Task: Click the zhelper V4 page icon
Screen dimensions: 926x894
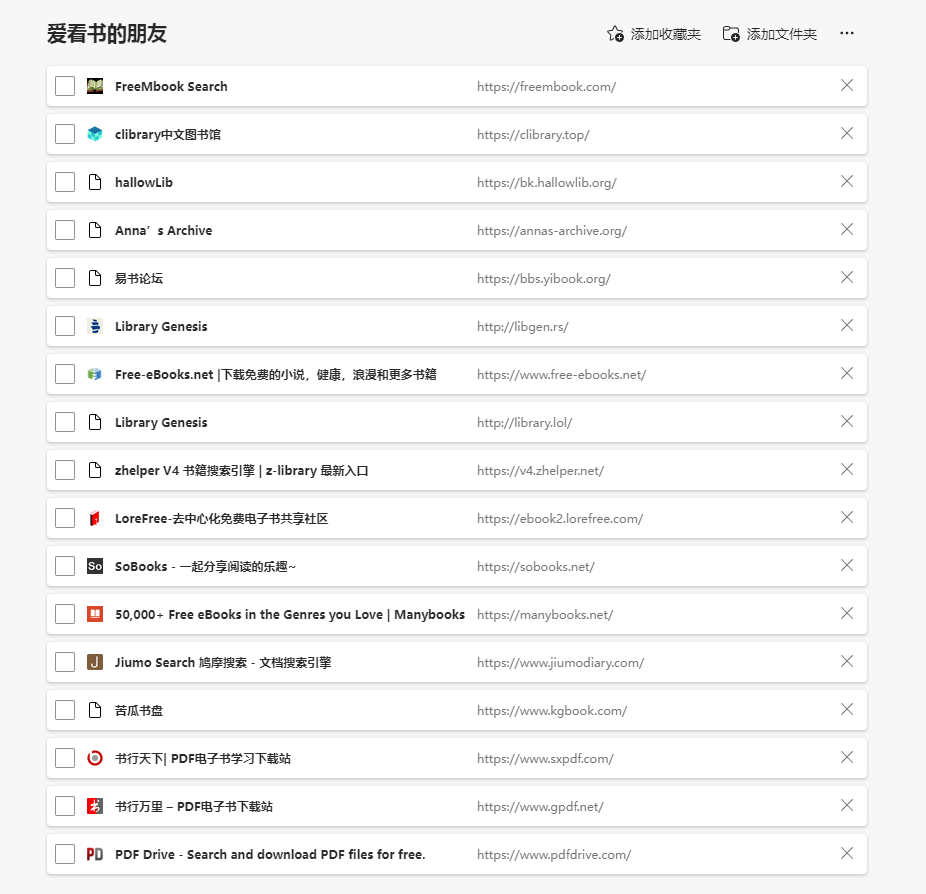Action: click(95, 470)
